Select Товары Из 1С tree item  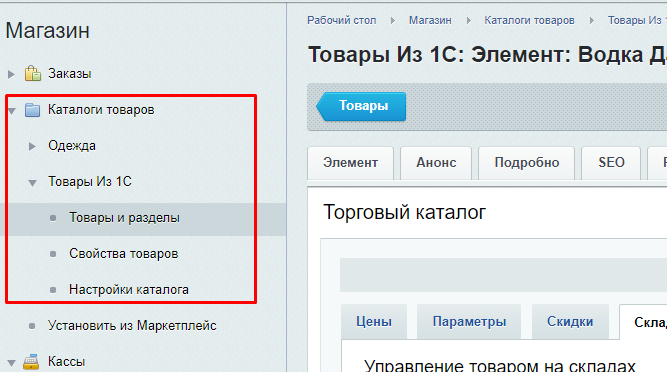tap(90, 182)
